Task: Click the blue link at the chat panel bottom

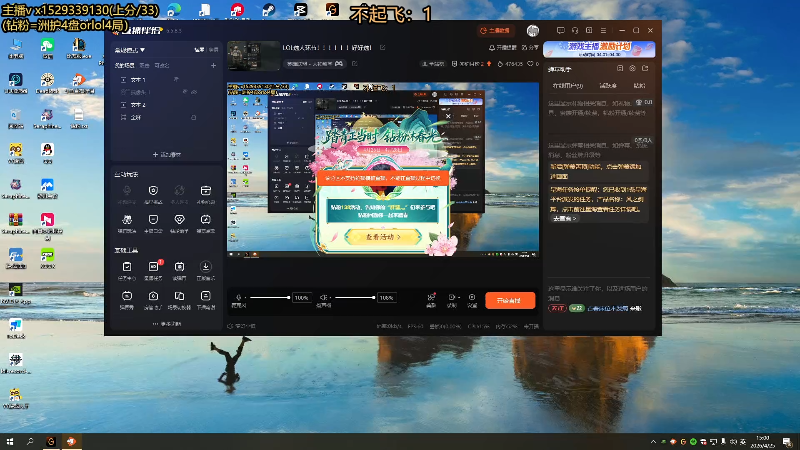Action: (607, 309)
